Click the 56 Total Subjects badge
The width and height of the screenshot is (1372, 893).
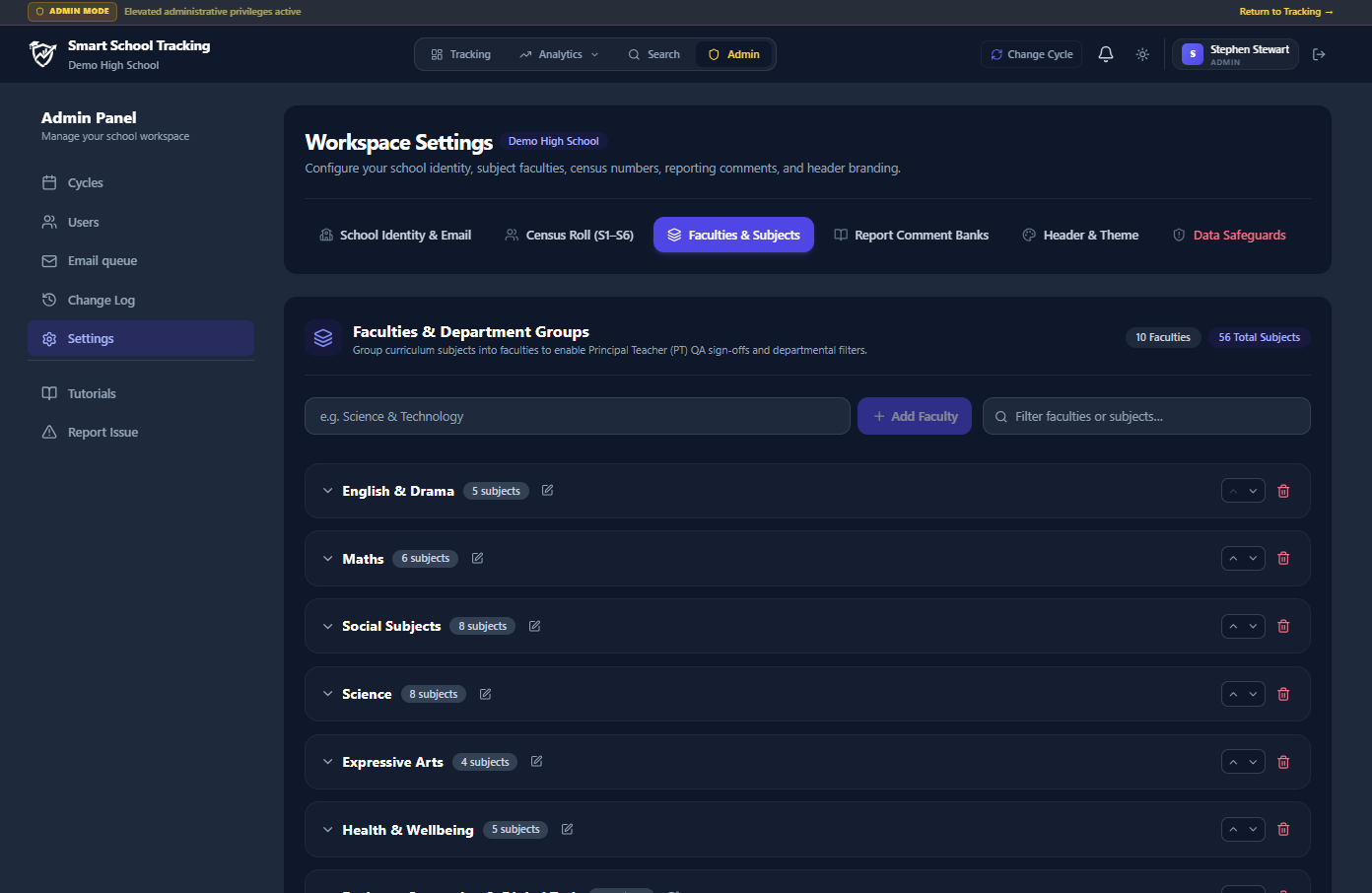pos(1259,337)
